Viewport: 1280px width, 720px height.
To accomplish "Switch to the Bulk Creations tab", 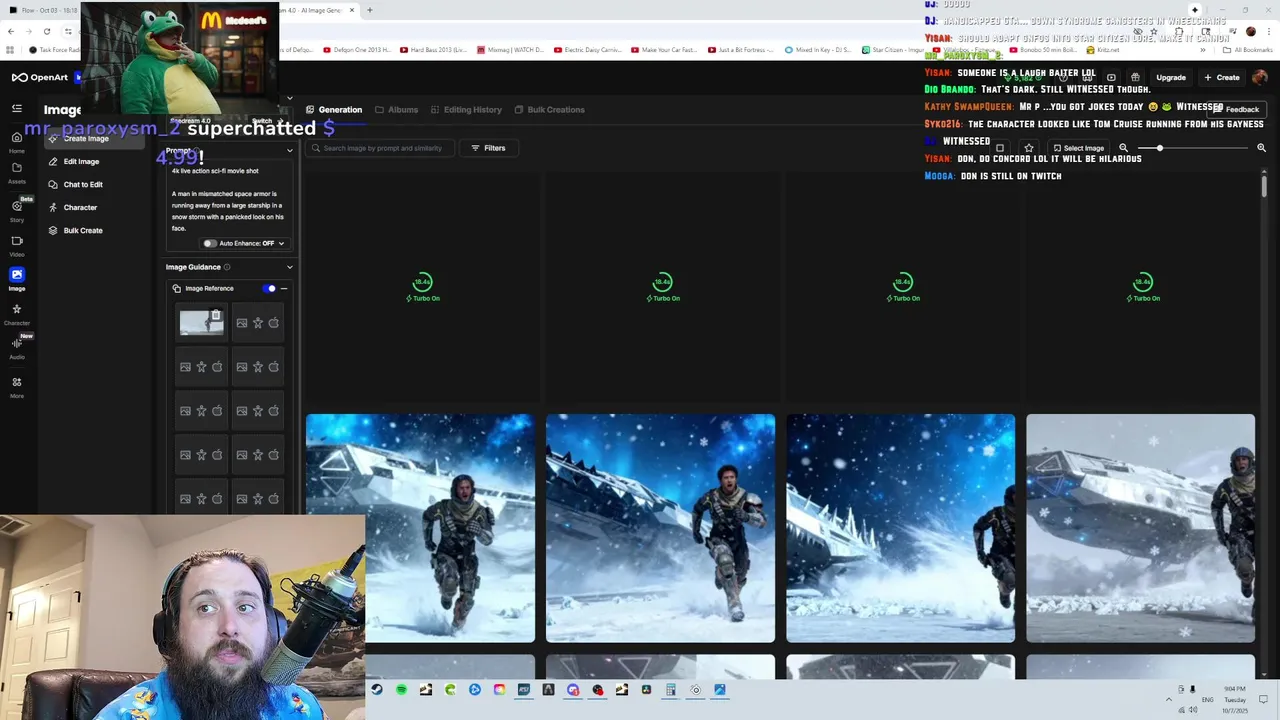I will pyautogui.click(x=549, y=110).
